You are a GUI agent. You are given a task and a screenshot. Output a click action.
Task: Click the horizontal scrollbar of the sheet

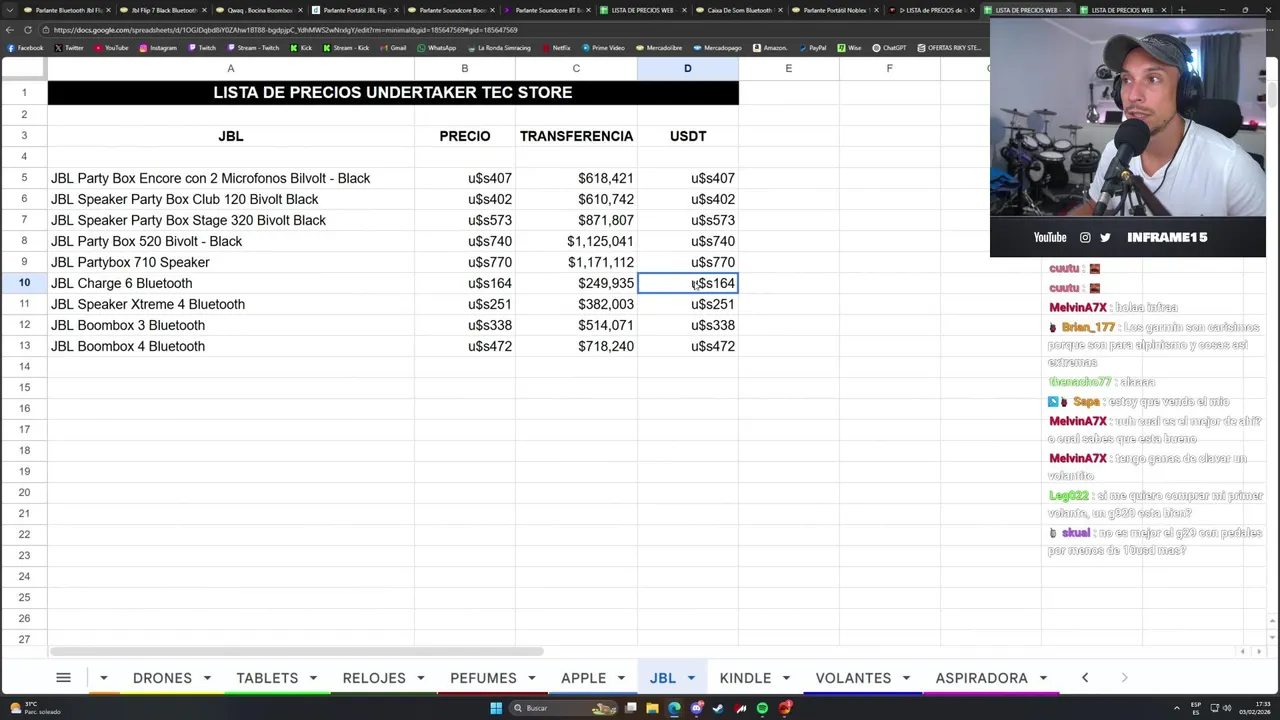coord(295,651)
